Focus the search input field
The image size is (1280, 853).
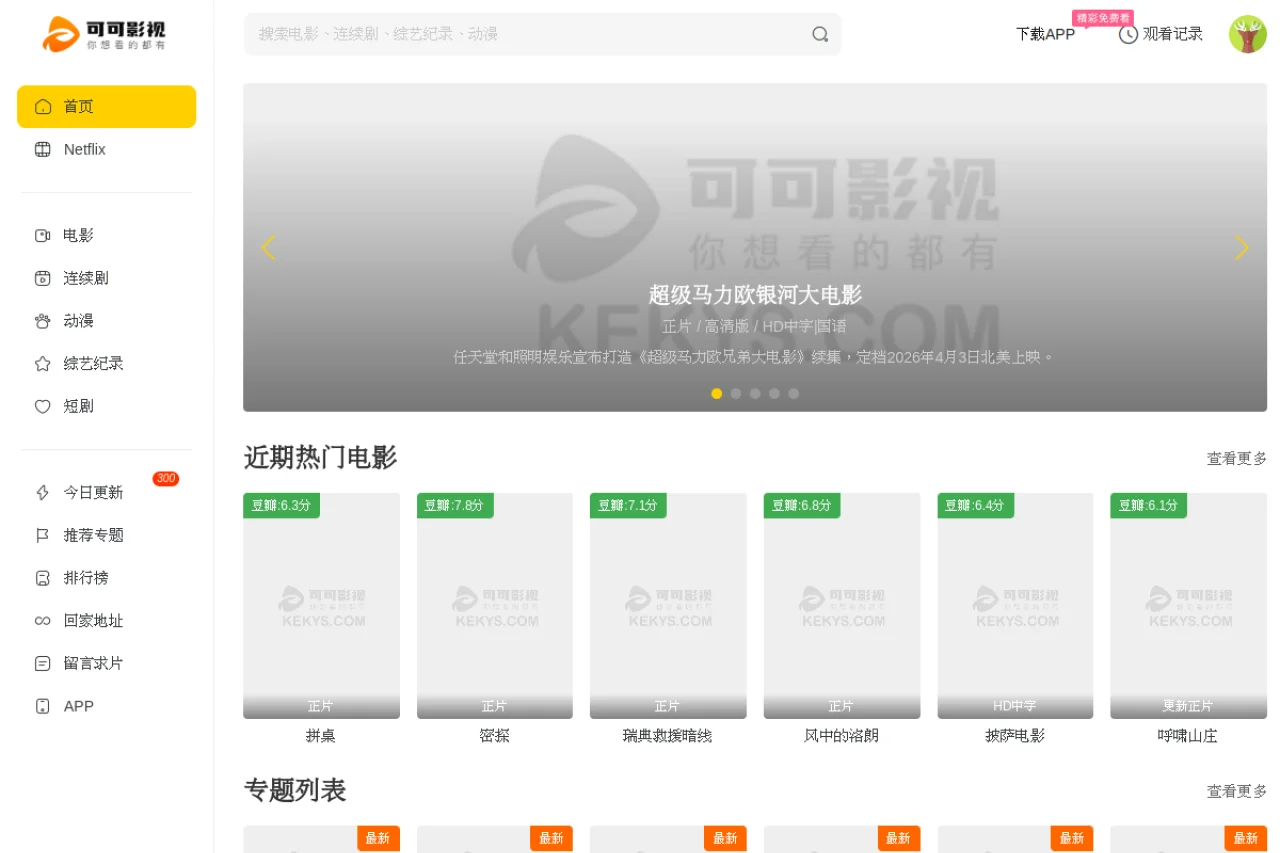point(543,34)
